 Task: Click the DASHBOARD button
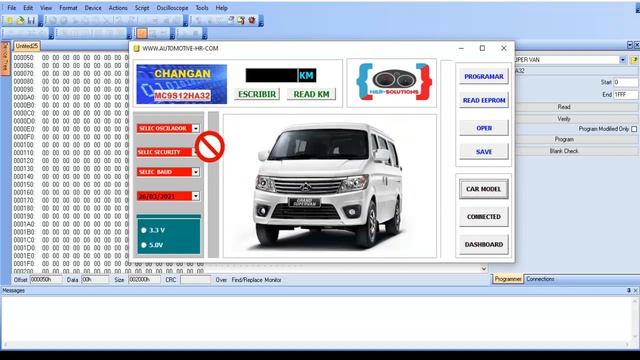(484, 244)
